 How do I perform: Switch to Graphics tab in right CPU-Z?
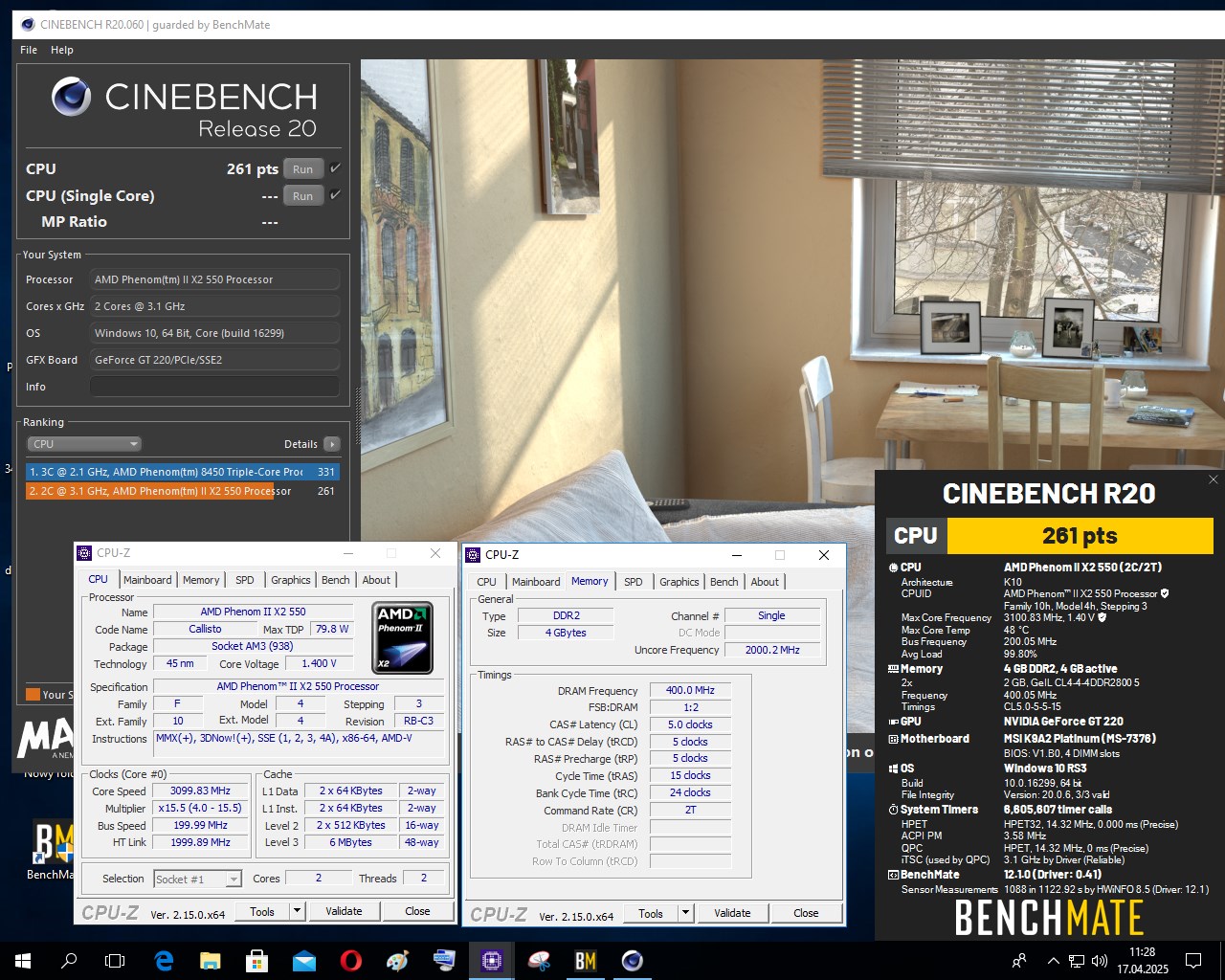click(x=679, y=582)
